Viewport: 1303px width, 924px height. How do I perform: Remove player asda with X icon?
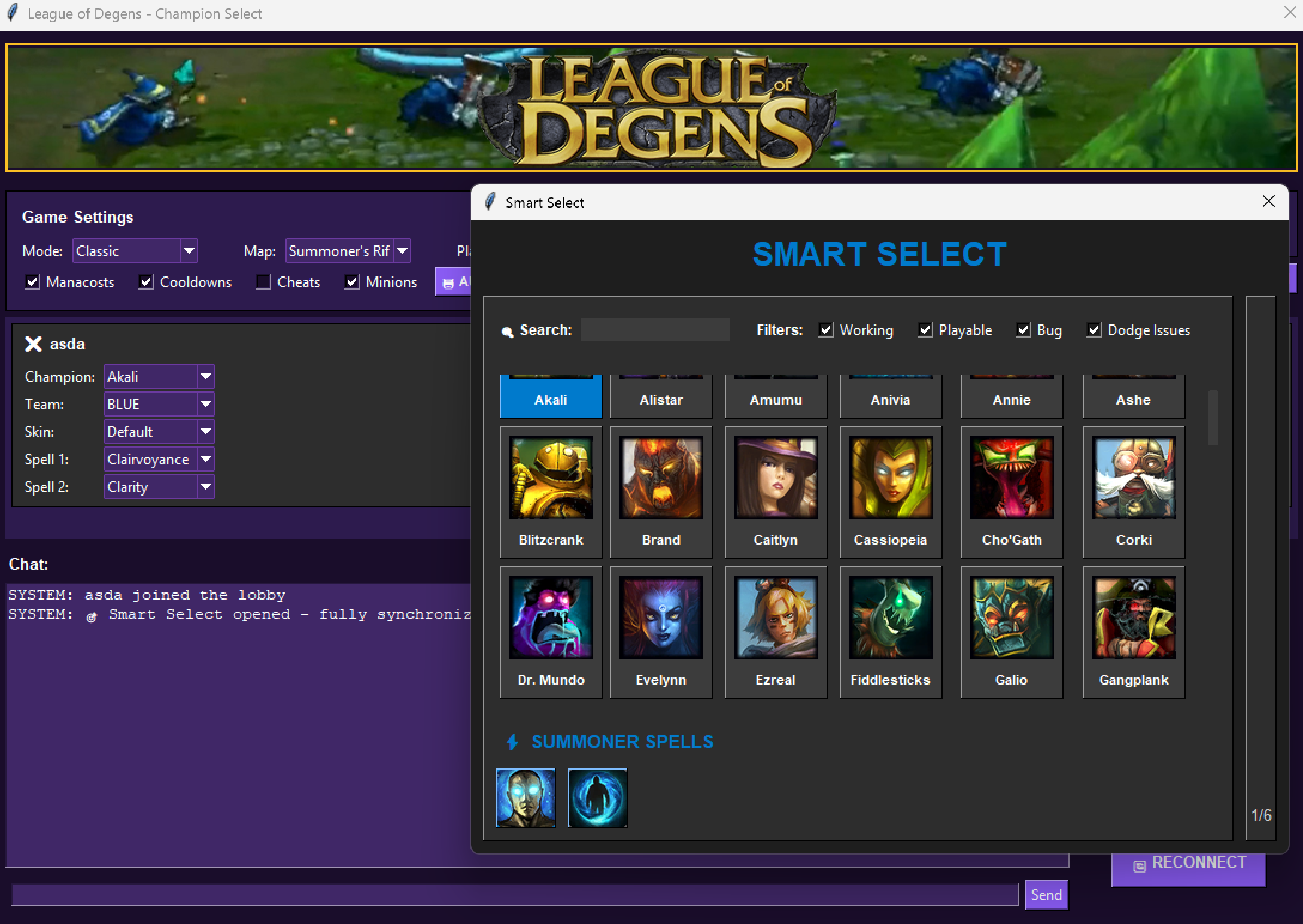click(33, 344)
